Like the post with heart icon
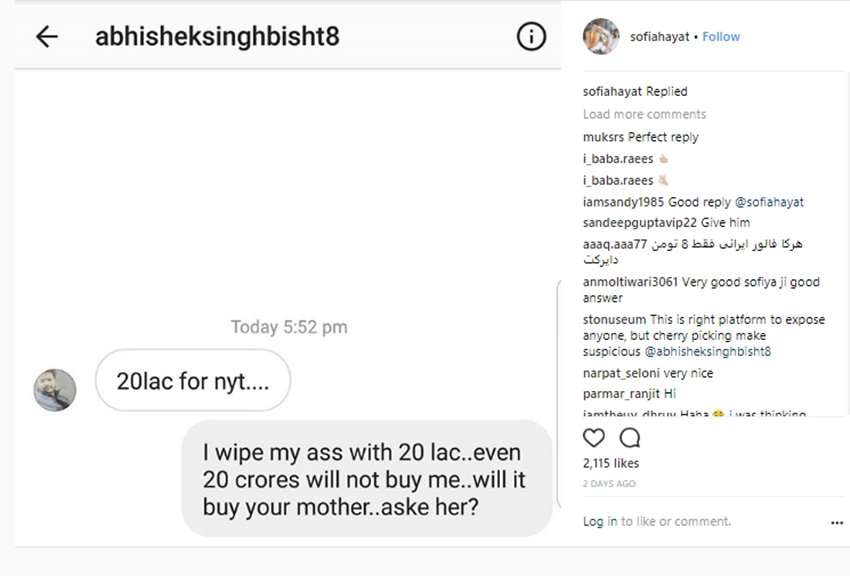 (x=594, y=438)
